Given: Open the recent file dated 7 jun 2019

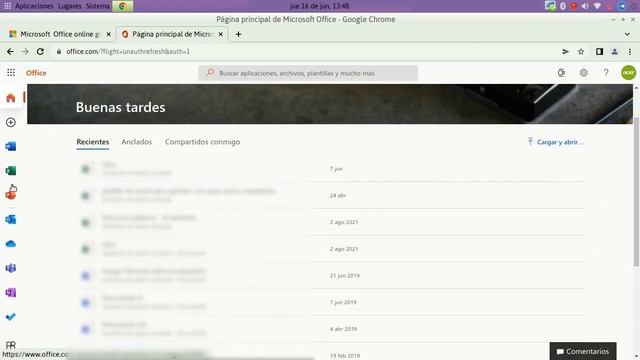Looking at the screenshot, I should 330,302.
